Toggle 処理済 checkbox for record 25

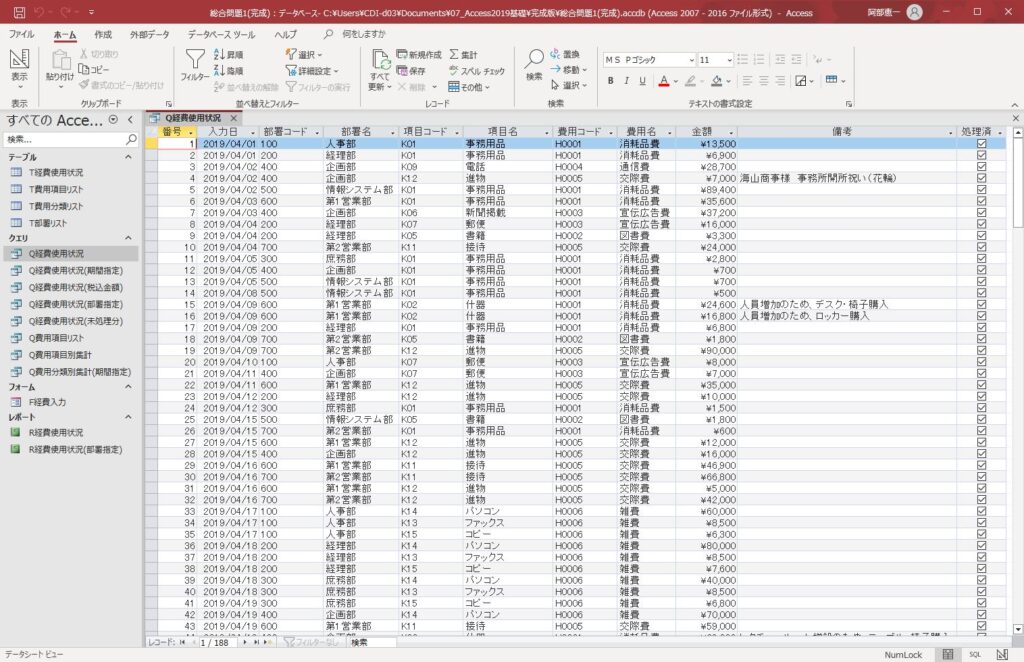[x=981, y=419]
